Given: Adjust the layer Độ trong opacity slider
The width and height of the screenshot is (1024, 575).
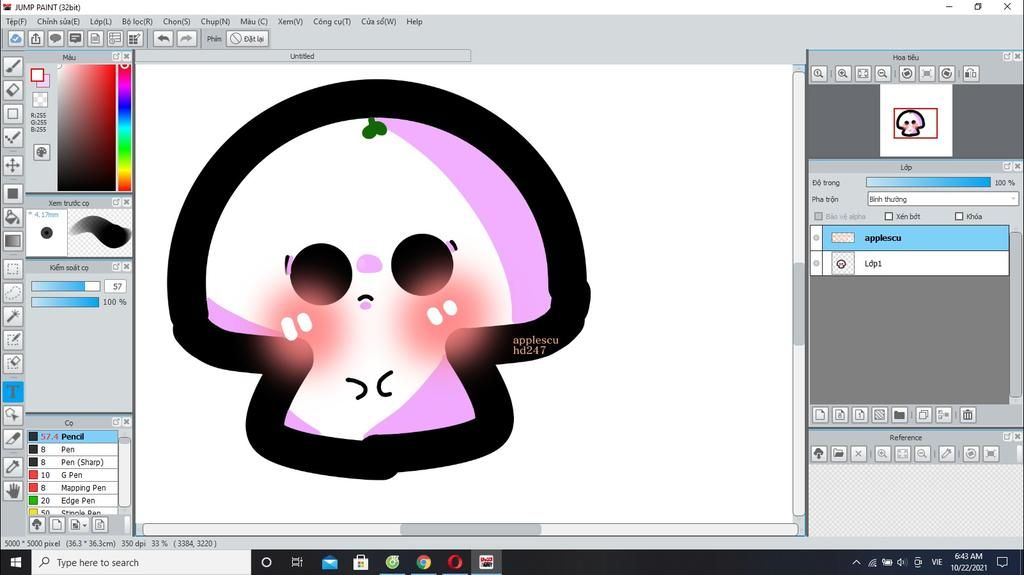Looking at the screenshot, I should (x=928, y=182).
